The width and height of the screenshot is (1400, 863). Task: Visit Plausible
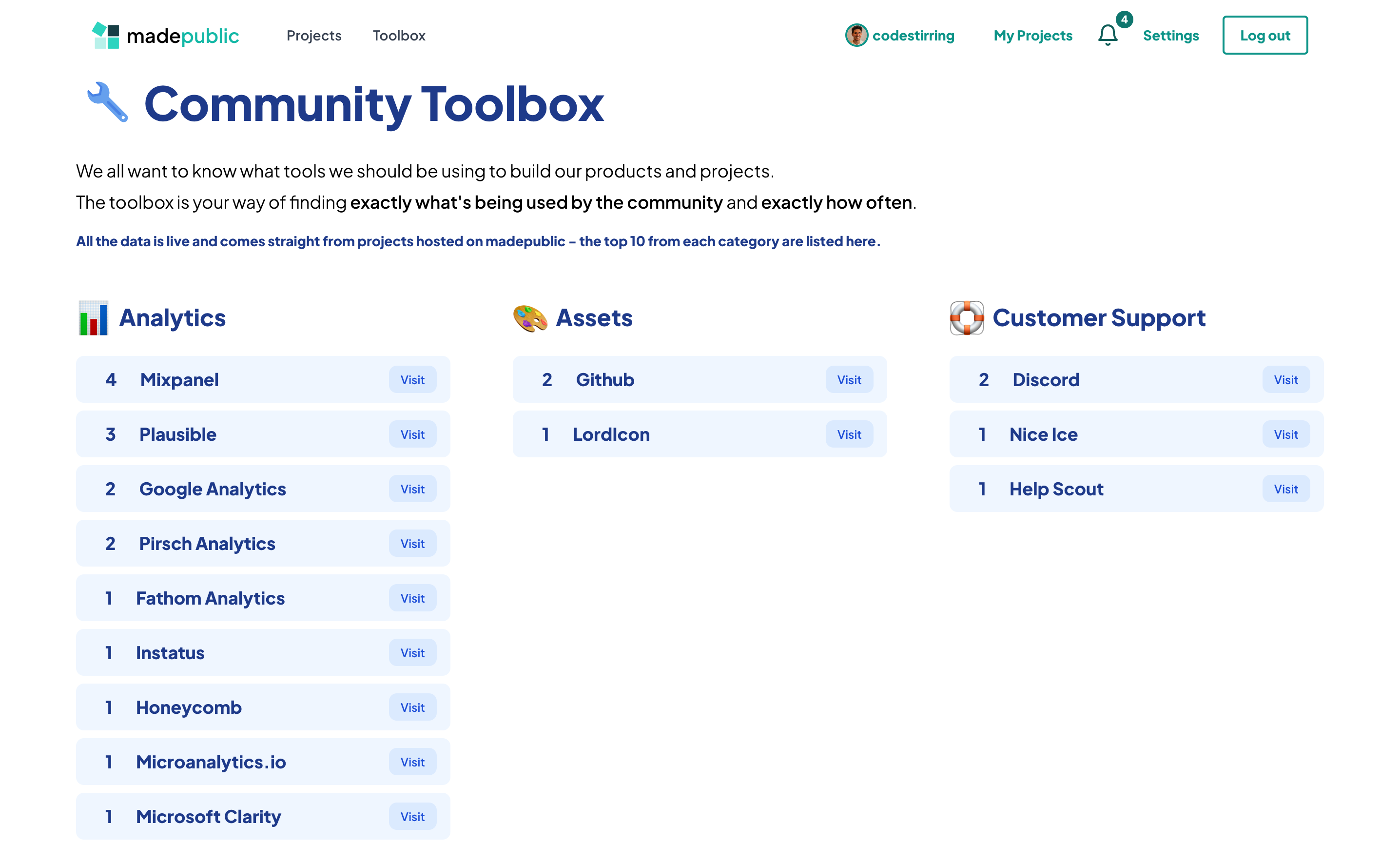coord(412,434)
